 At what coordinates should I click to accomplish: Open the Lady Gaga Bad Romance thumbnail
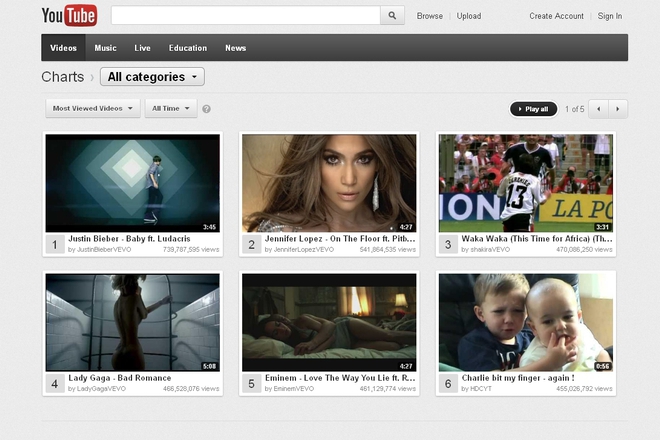click(133, 323)
